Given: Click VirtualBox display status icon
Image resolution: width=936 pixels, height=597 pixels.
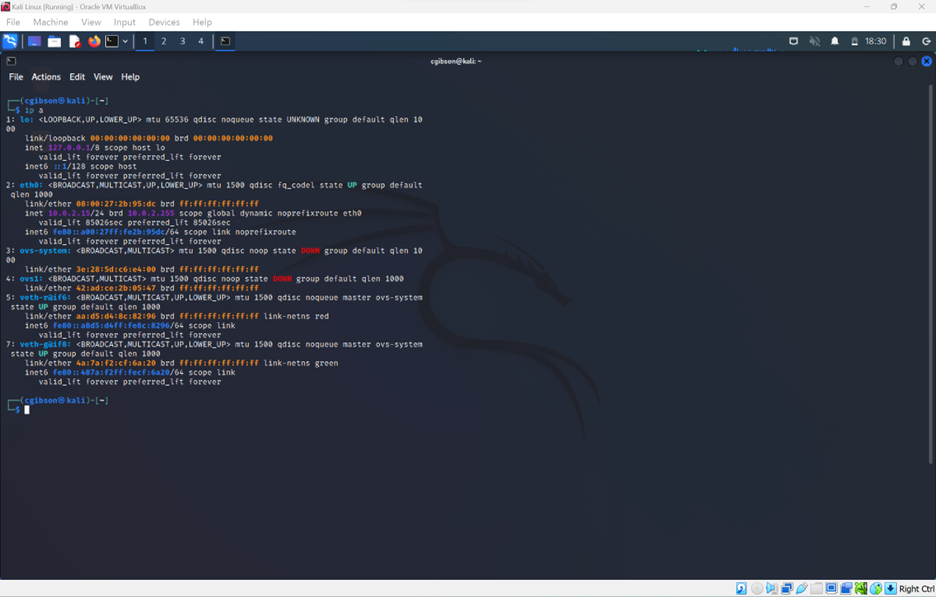Looking at the screenshot, I should pos(832,589).
